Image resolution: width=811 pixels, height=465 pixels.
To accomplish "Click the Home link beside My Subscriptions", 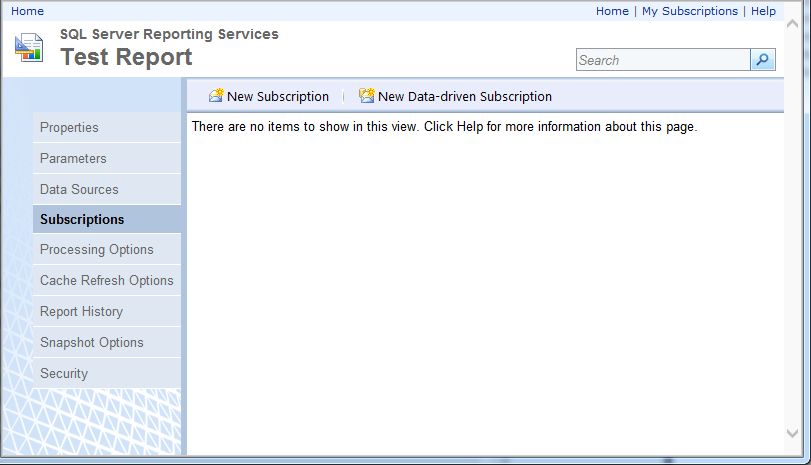I will (612, 11).
